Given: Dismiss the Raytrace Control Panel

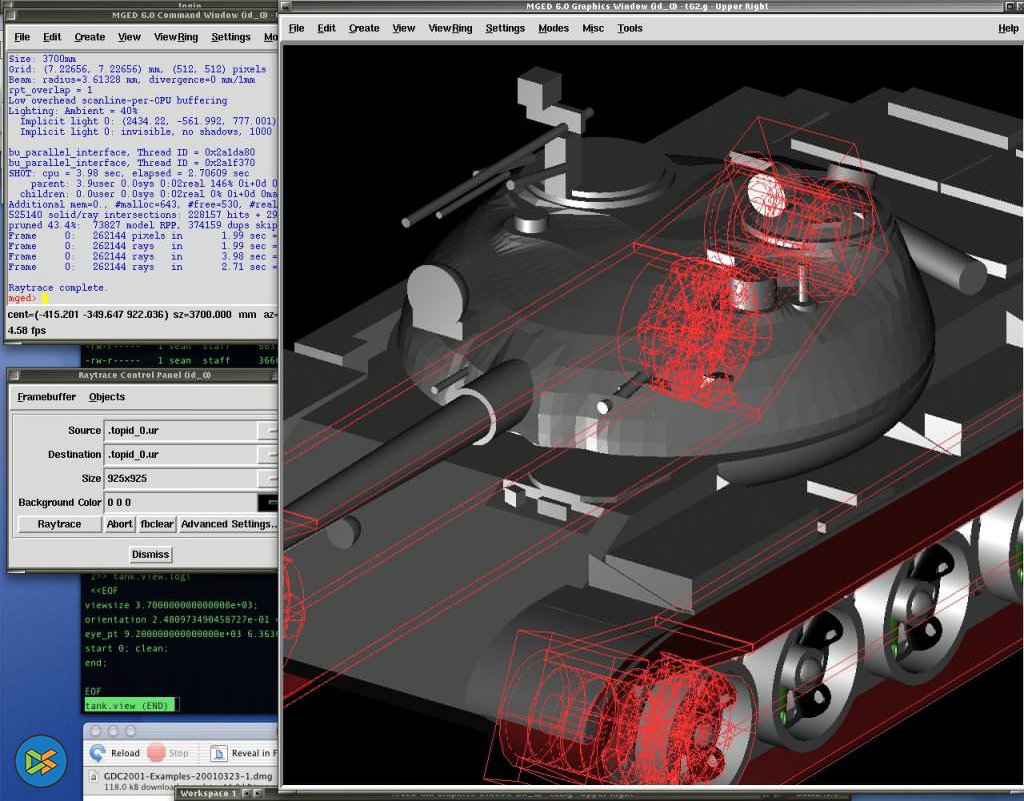Looking at the screenshot, I should pos(150,554).
